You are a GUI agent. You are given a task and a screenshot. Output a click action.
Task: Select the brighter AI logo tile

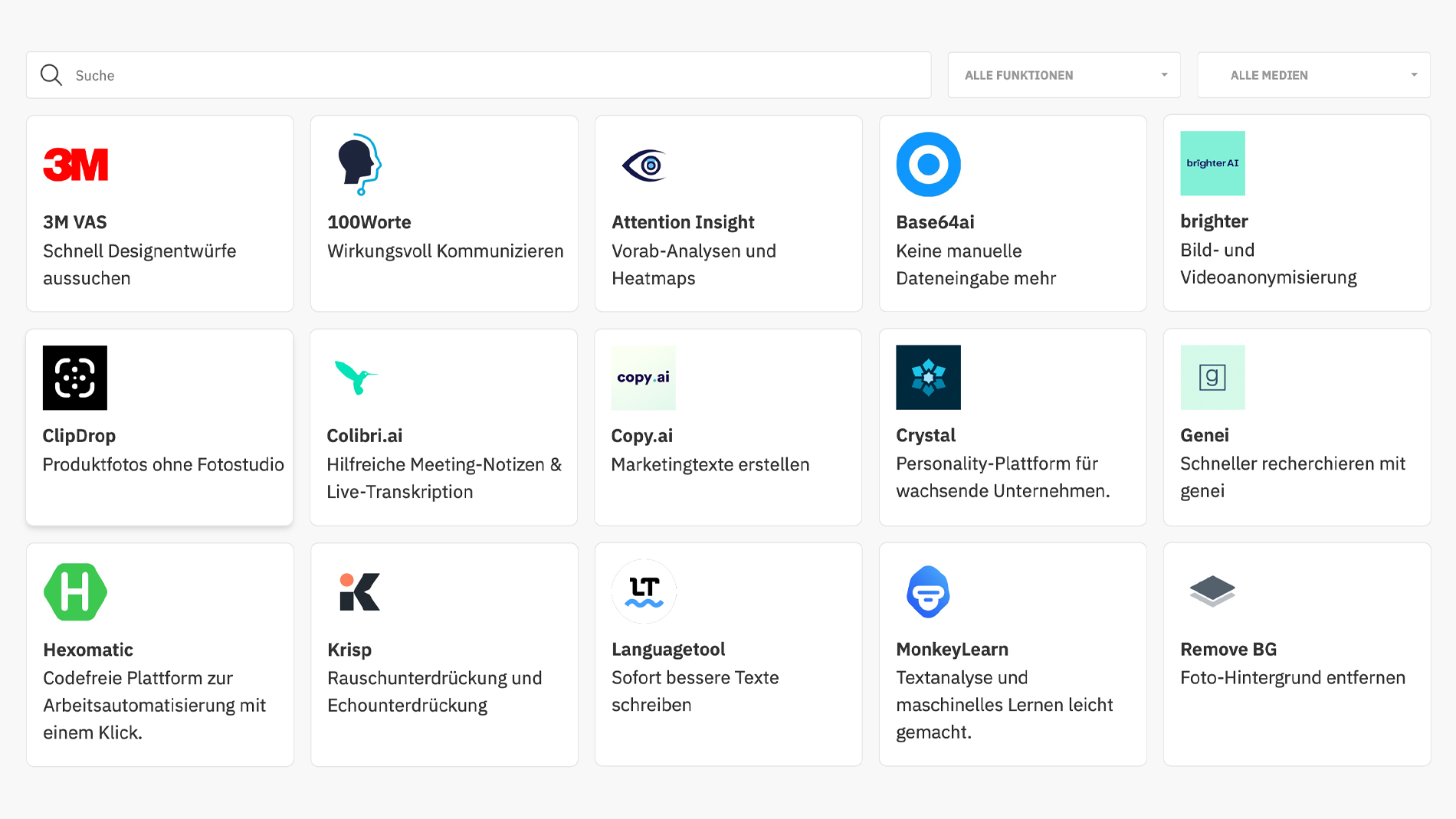(1212, 163)
